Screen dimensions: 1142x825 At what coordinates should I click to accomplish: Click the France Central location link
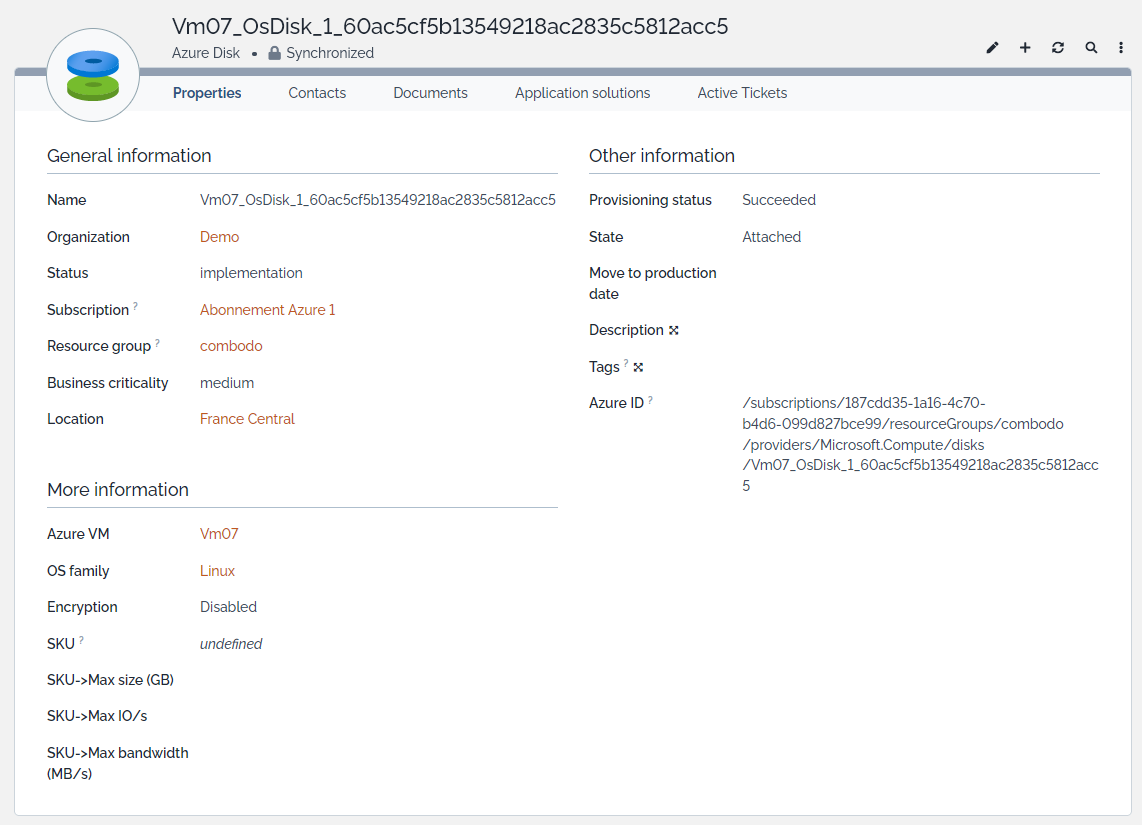coord(247,419)
